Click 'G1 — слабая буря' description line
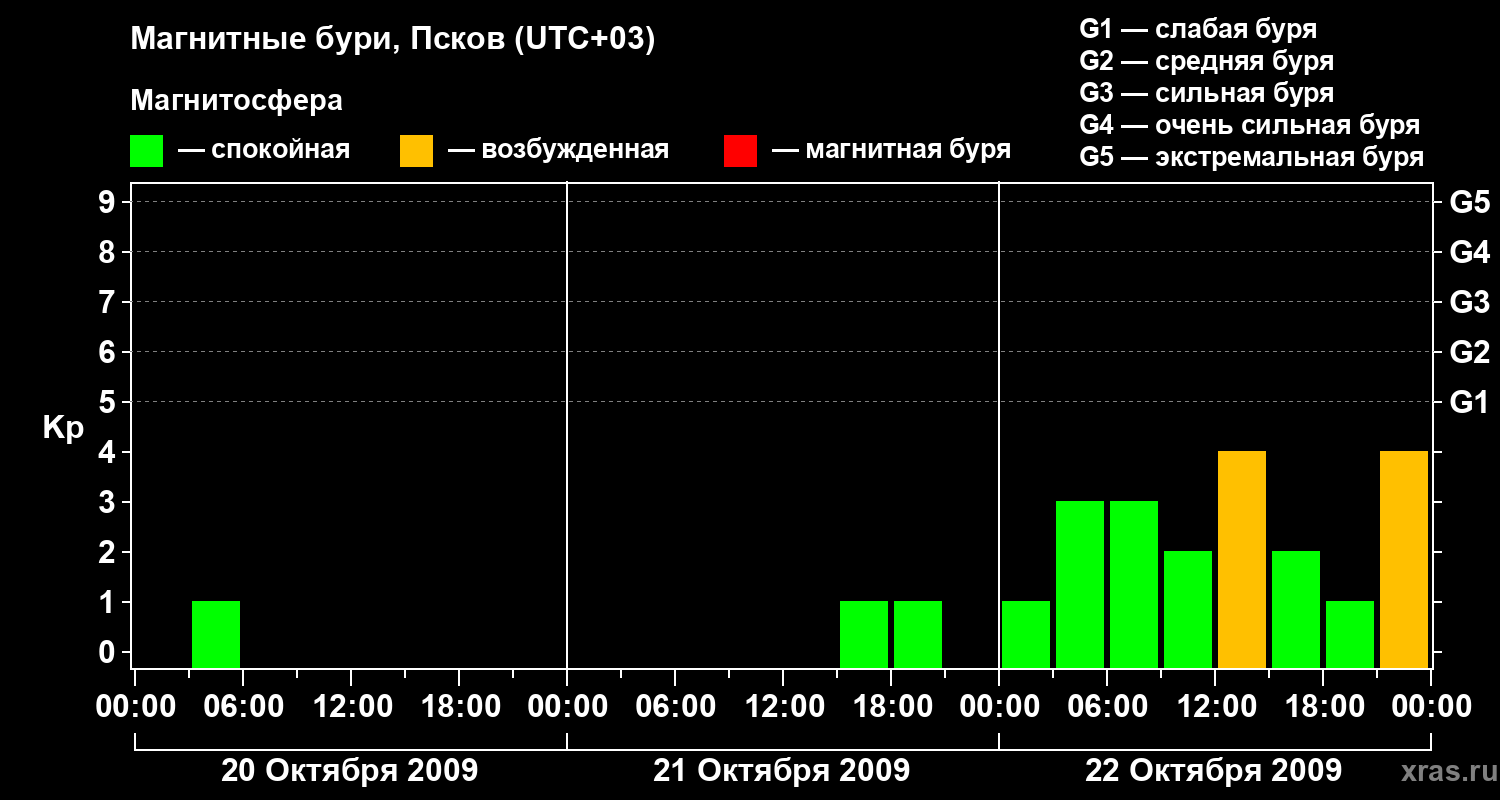Screen dimensions: 1500x800 (1198, 29)
